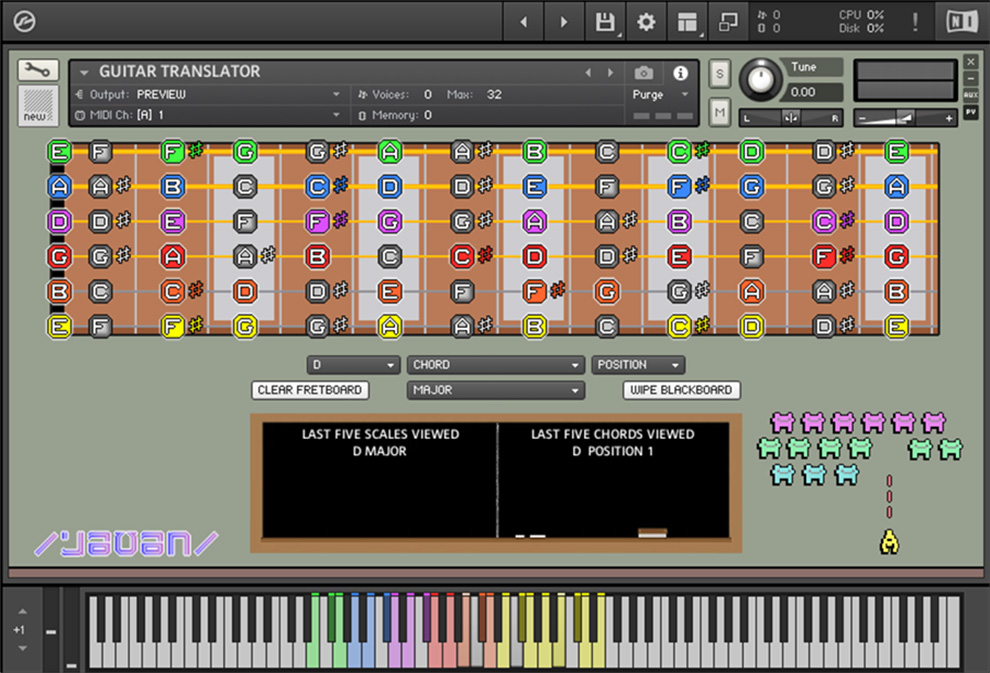This screenshot has height=673, width=990.
Task: Select next instrument via header right arrow
Action: (x=610, y=73)
